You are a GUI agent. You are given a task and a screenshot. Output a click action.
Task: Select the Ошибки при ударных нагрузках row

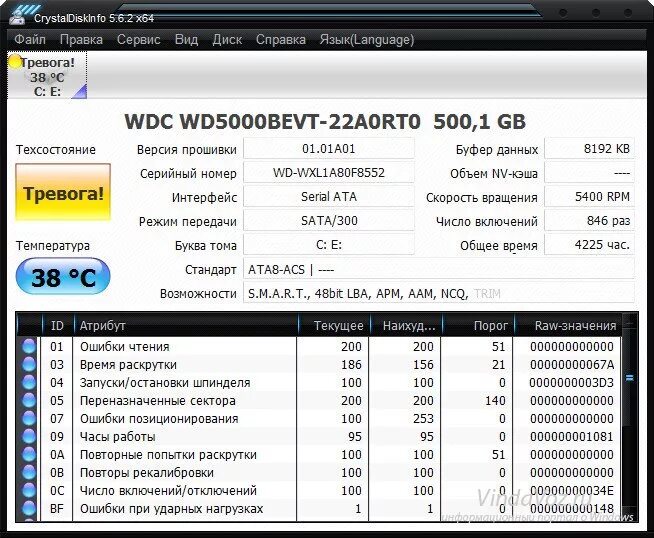(319, 508)
